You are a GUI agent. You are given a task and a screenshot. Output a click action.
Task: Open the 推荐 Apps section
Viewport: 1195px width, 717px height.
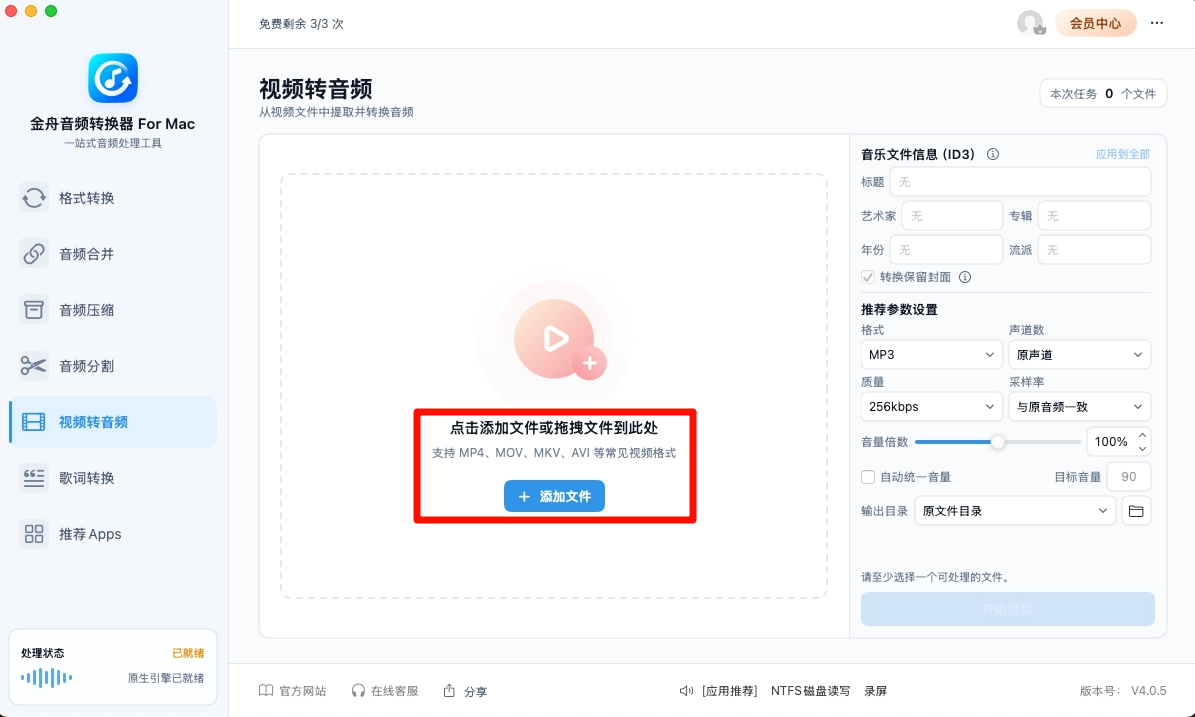tap(113, 534)
